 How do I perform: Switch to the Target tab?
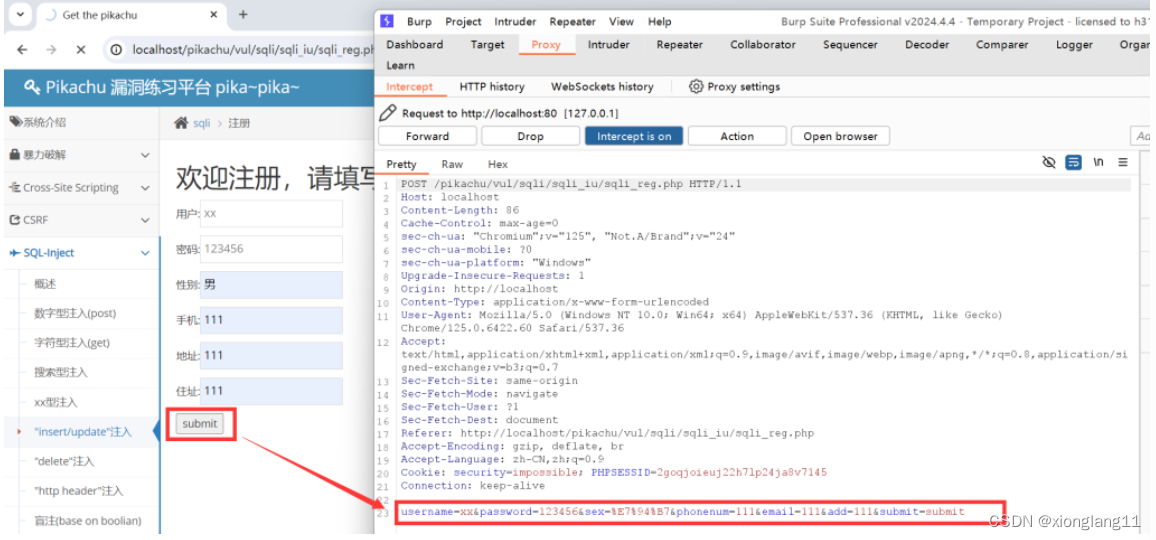click(x=487, y=45)
